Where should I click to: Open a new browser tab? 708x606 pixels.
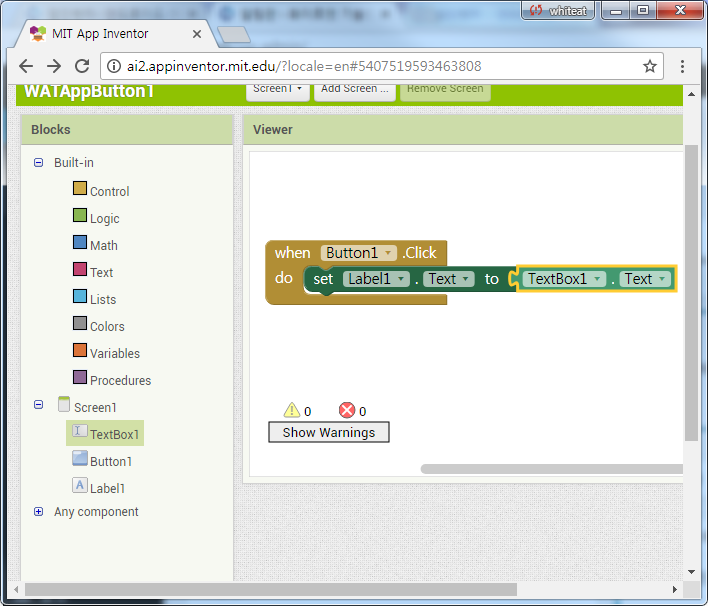233,35
